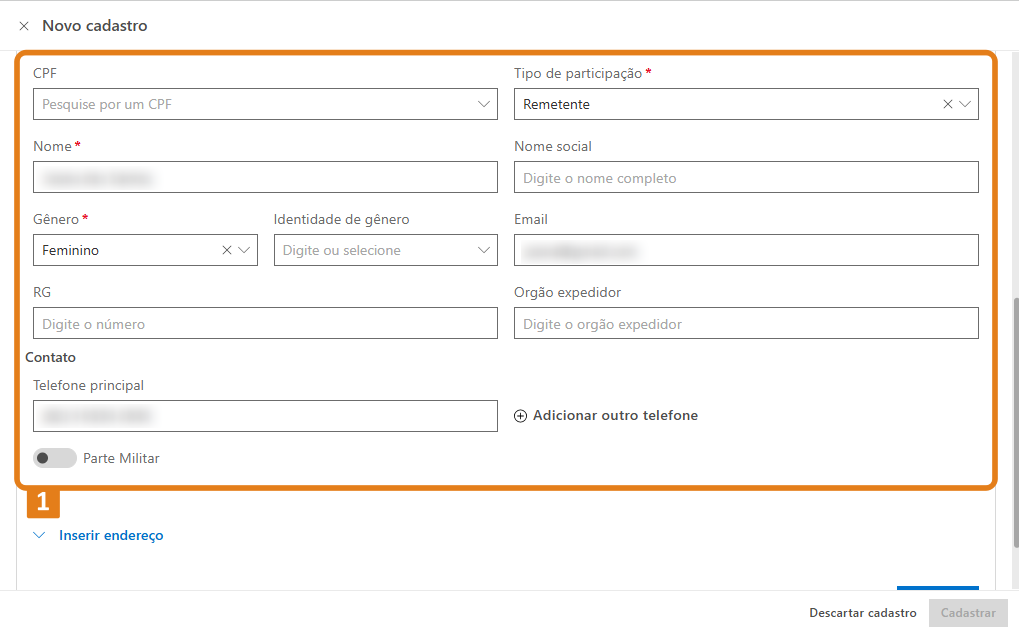Click the Descartar cadastro button

(x=862, y=613)
